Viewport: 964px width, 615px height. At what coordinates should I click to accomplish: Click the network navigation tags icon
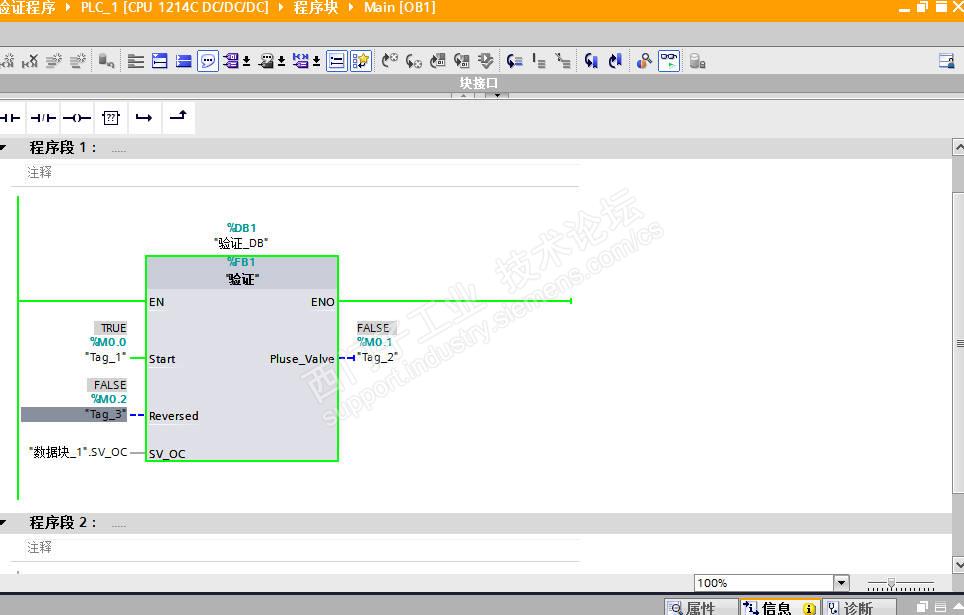[x=301, y=61]
